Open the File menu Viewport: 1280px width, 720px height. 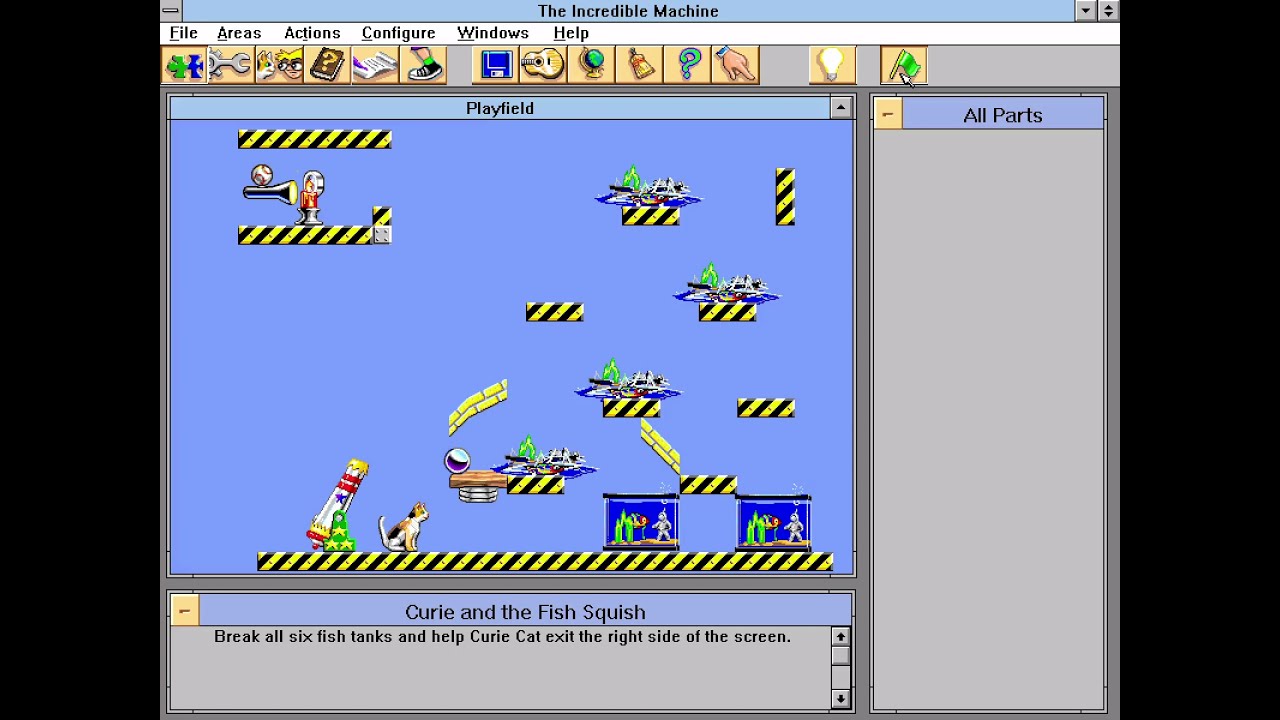pyautogui.click(x=183, y=33)
